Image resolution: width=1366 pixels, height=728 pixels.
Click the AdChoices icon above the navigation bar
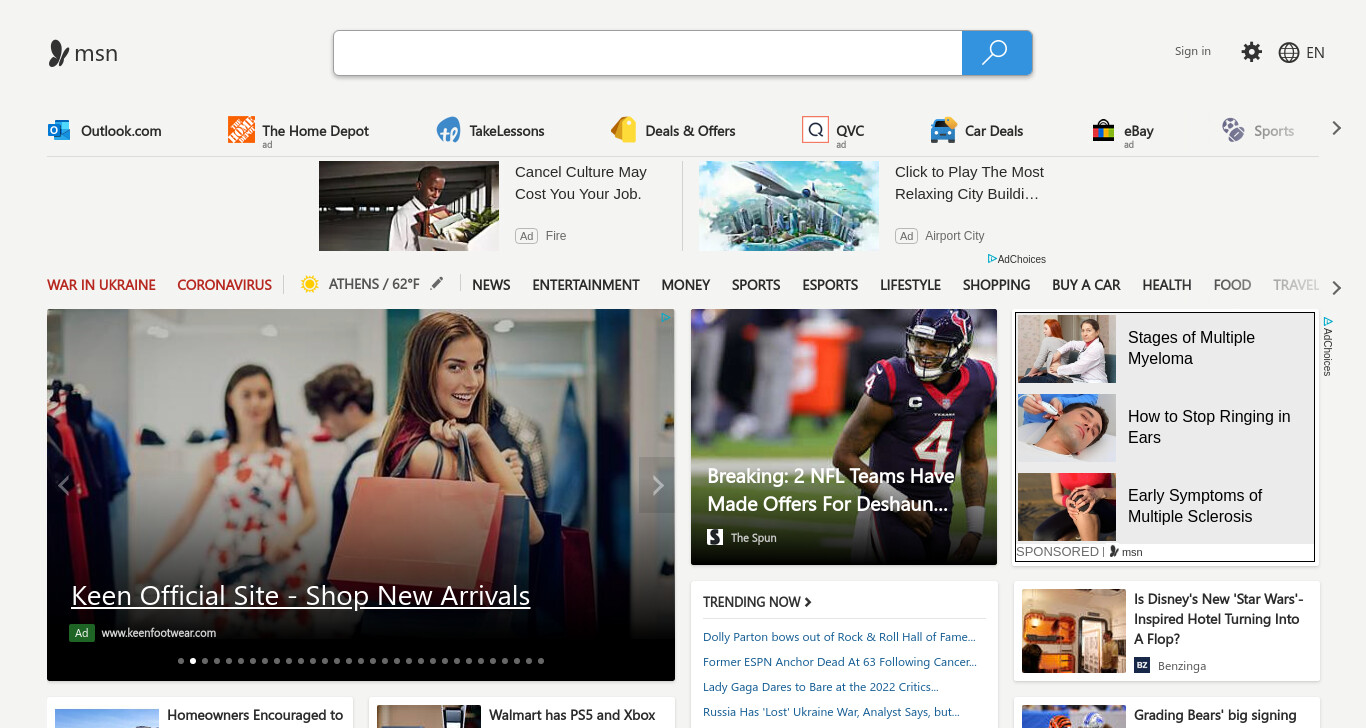point(992,259)
